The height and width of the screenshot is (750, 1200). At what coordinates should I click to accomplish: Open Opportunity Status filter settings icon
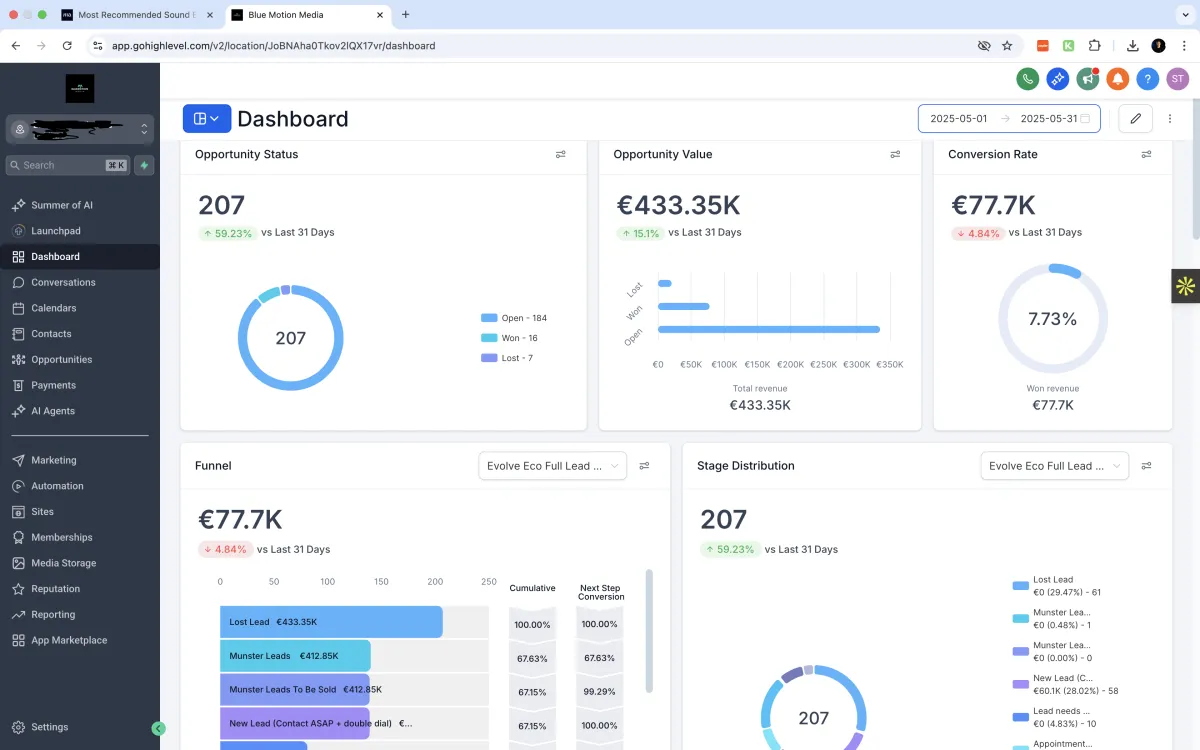click(x=561, y=155)
